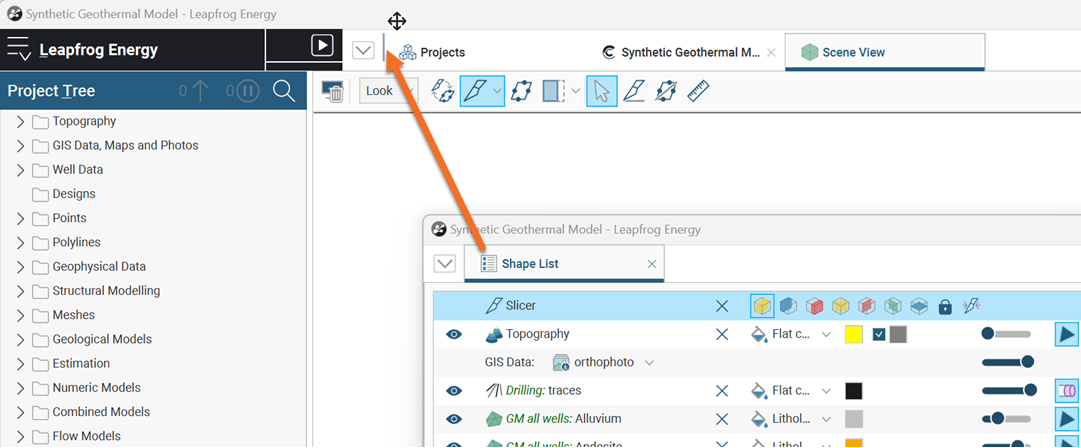Open the Project Tree search magnifier
Image resolution: width=1081 pixels, height=448 pixels.
click(x=283, y=91)
